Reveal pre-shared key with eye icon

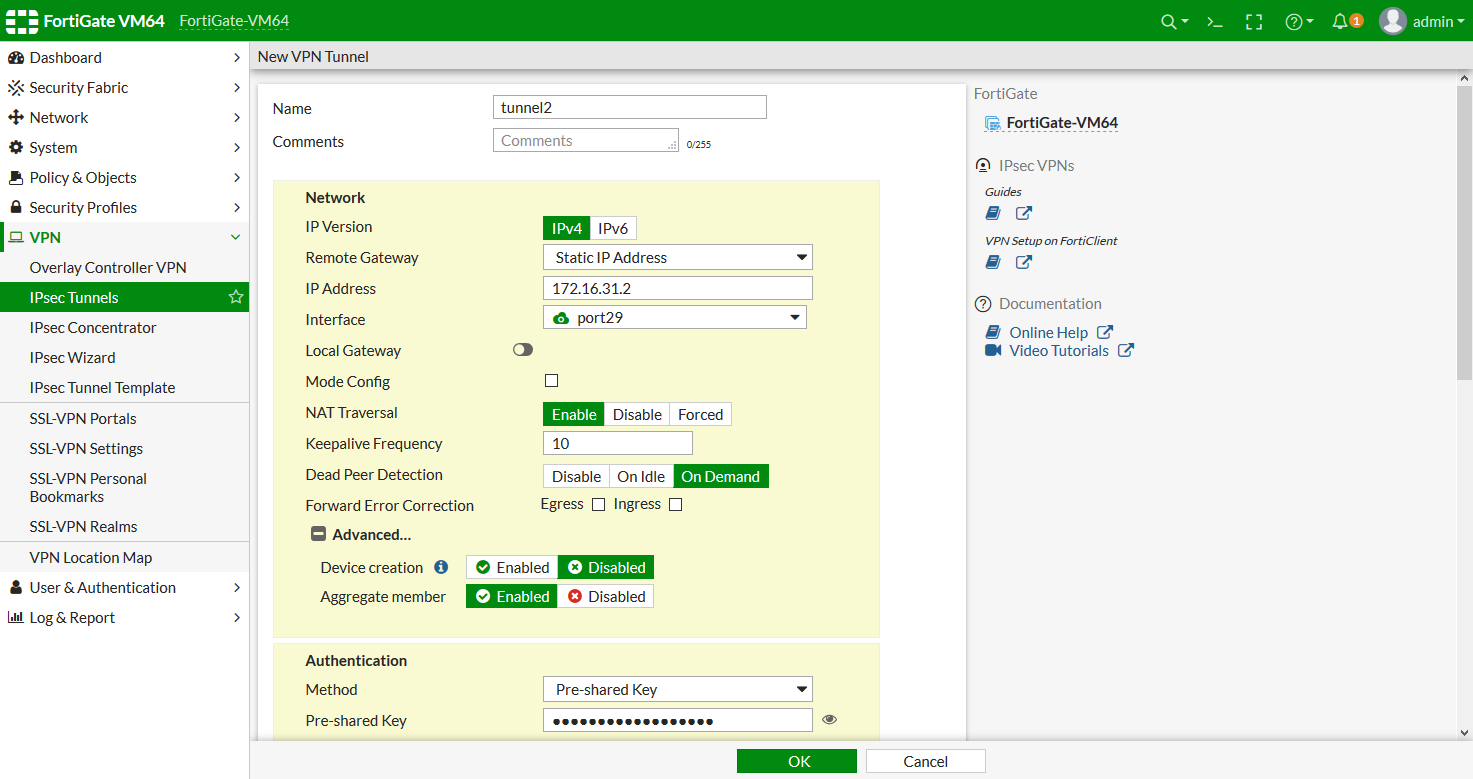coord(829,719)
